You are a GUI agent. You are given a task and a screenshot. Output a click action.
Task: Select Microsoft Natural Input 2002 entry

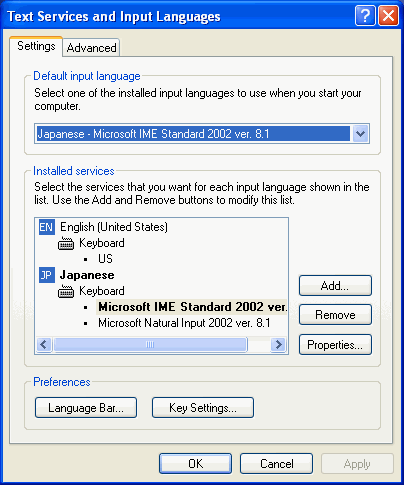pos(184,323)
